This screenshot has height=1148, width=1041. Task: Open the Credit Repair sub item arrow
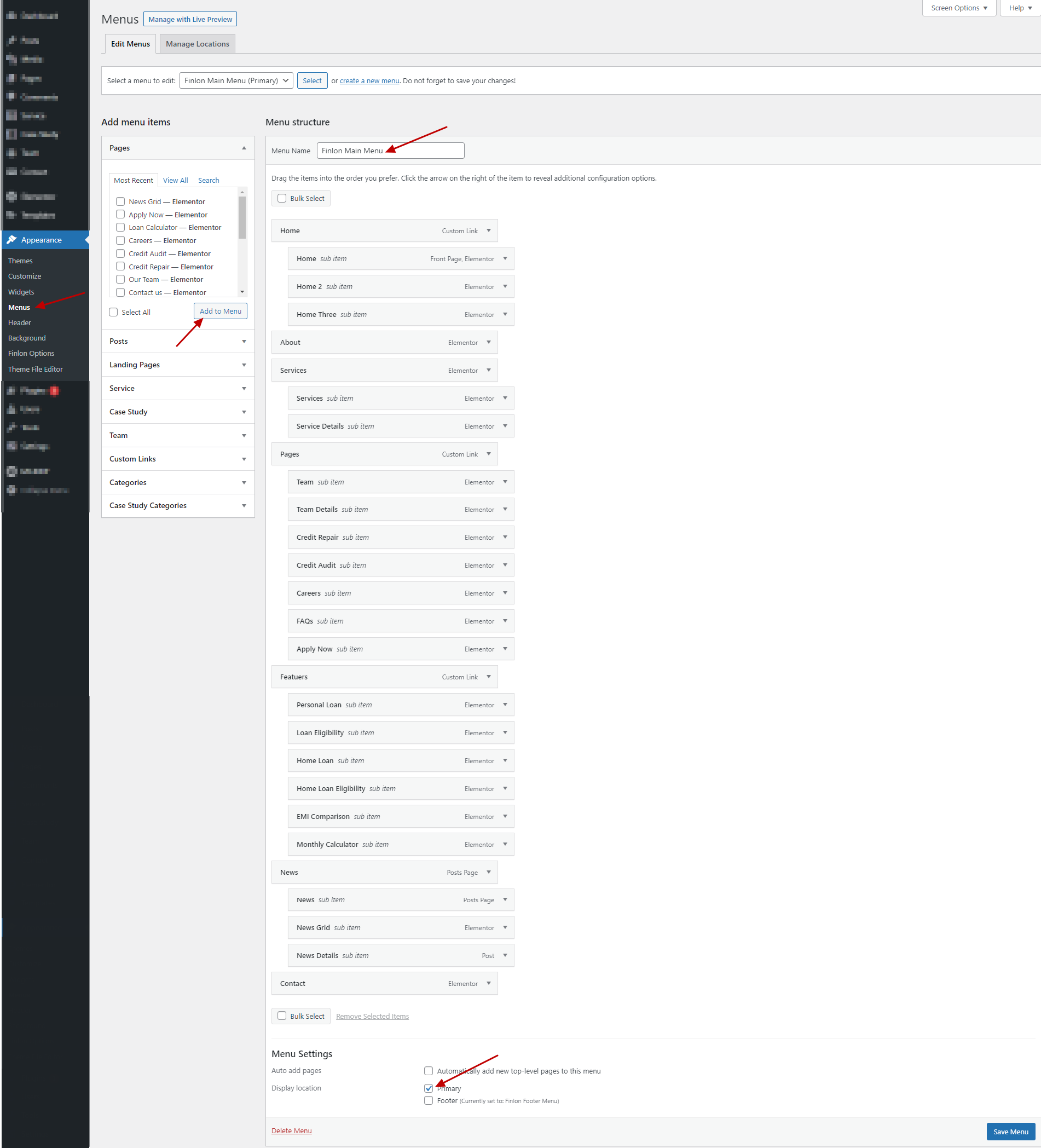pos(505,537)
